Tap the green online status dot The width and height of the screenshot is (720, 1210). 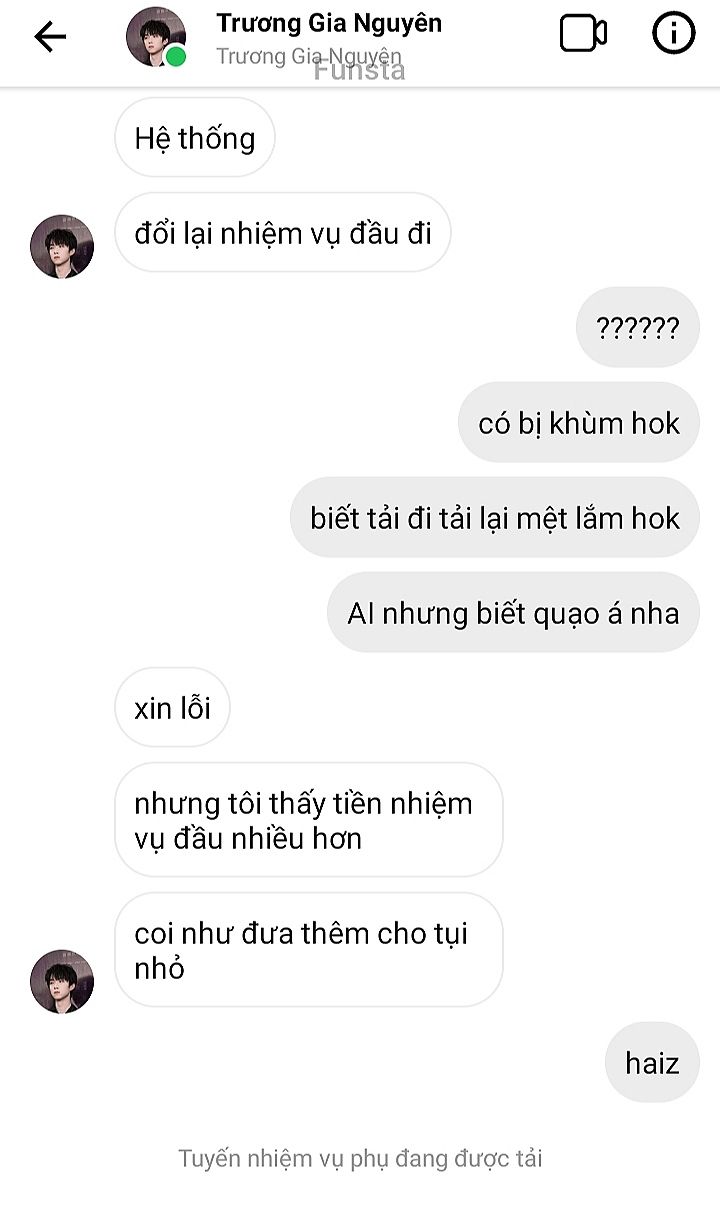pos(176,57)
